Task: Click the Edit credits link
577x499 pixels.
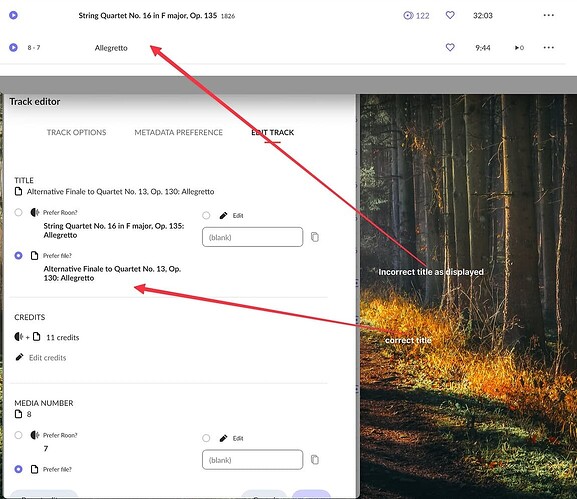Action: (x=47, y=358)
